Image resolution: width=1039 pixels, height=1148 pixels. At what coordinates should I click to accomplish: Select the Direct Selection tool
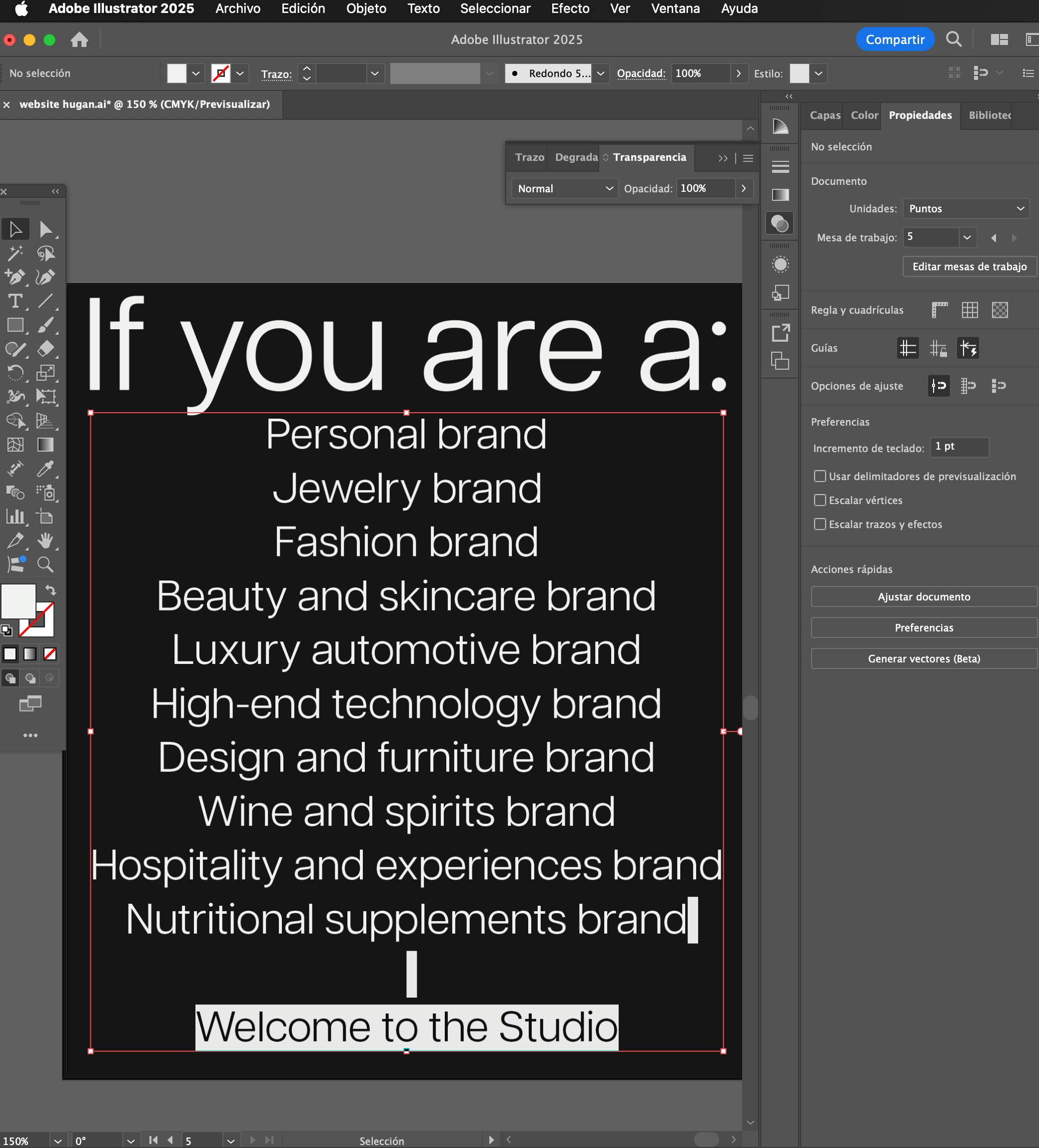pyautogui.click(x=45, y=229)
